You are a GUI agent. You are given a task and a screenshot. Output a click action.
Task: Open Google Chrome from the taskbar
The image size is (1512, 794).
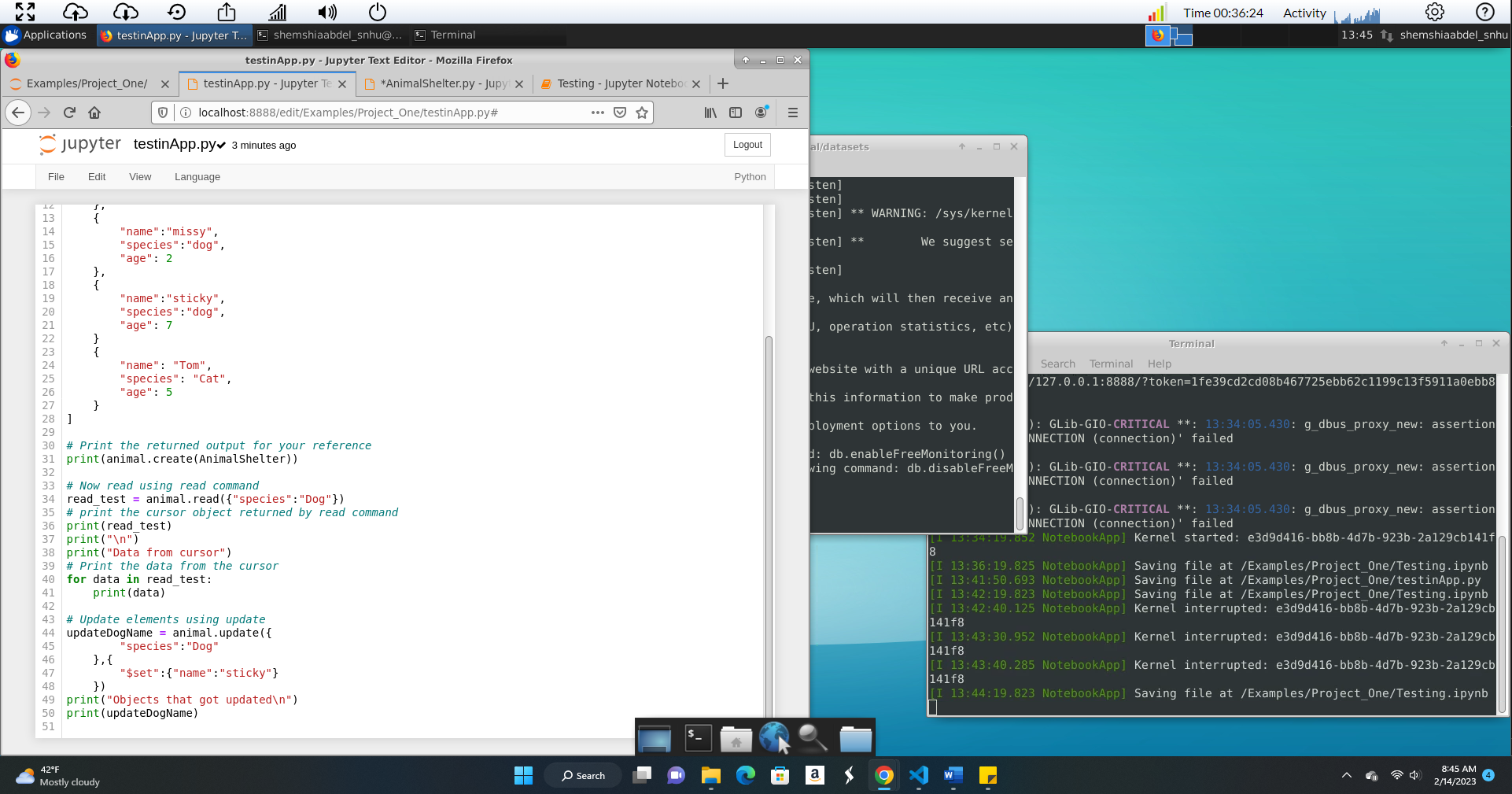[x=884, y=776]
